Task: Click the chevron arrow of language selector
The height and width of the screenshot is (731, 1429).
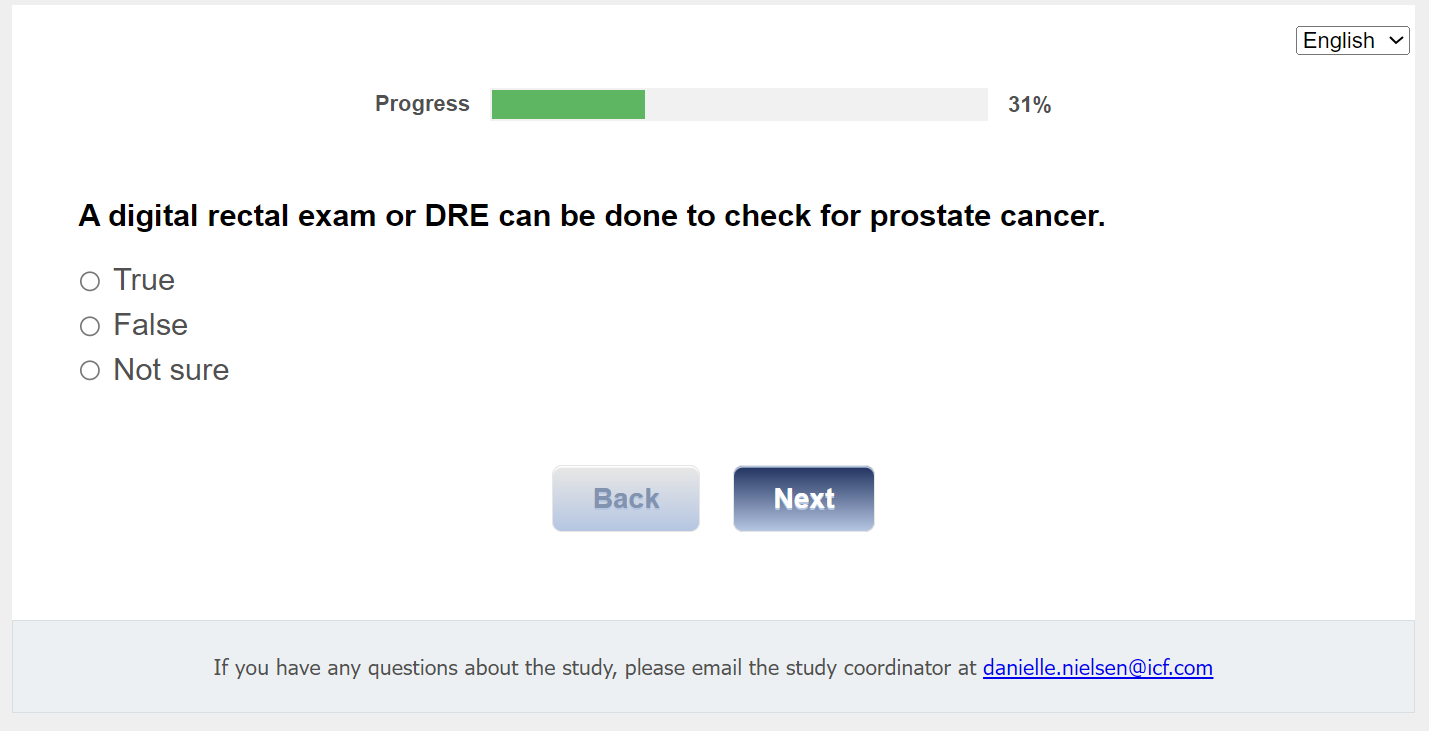Action: tap(1395, 41)
